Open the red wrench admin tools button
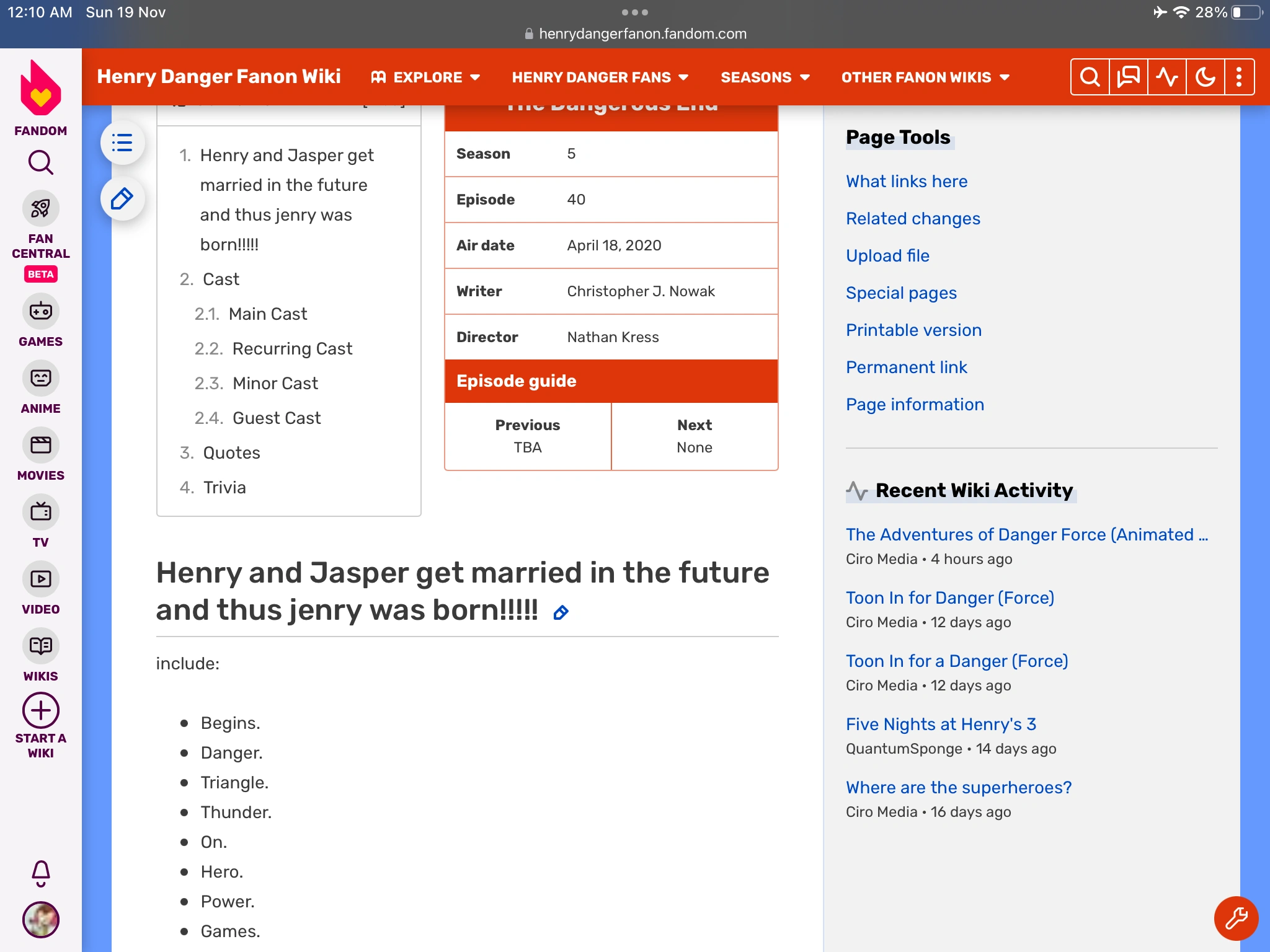This screenshot has width=1270, height=952. coord(1236,918)
